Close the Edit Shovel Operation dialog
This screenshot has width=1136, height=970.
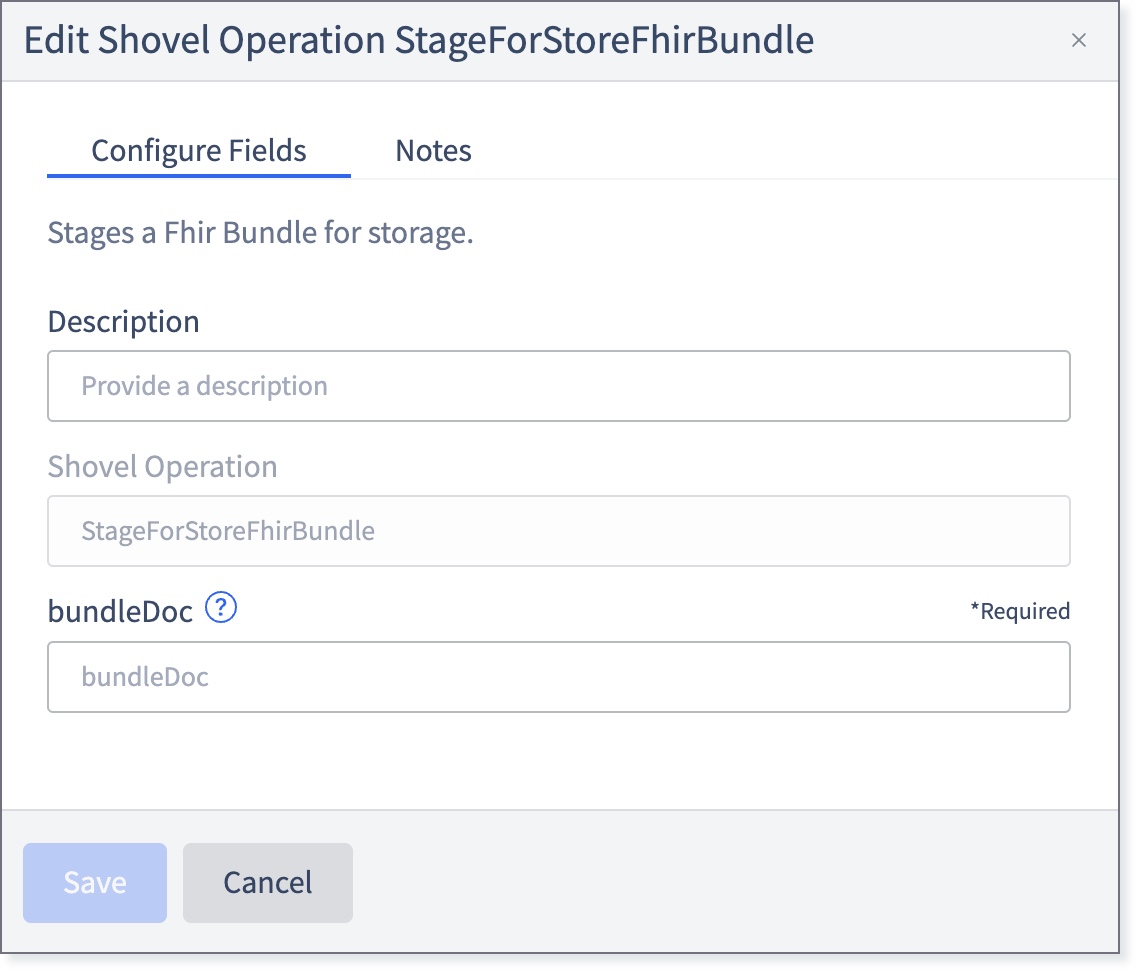tap(1078, 41)
